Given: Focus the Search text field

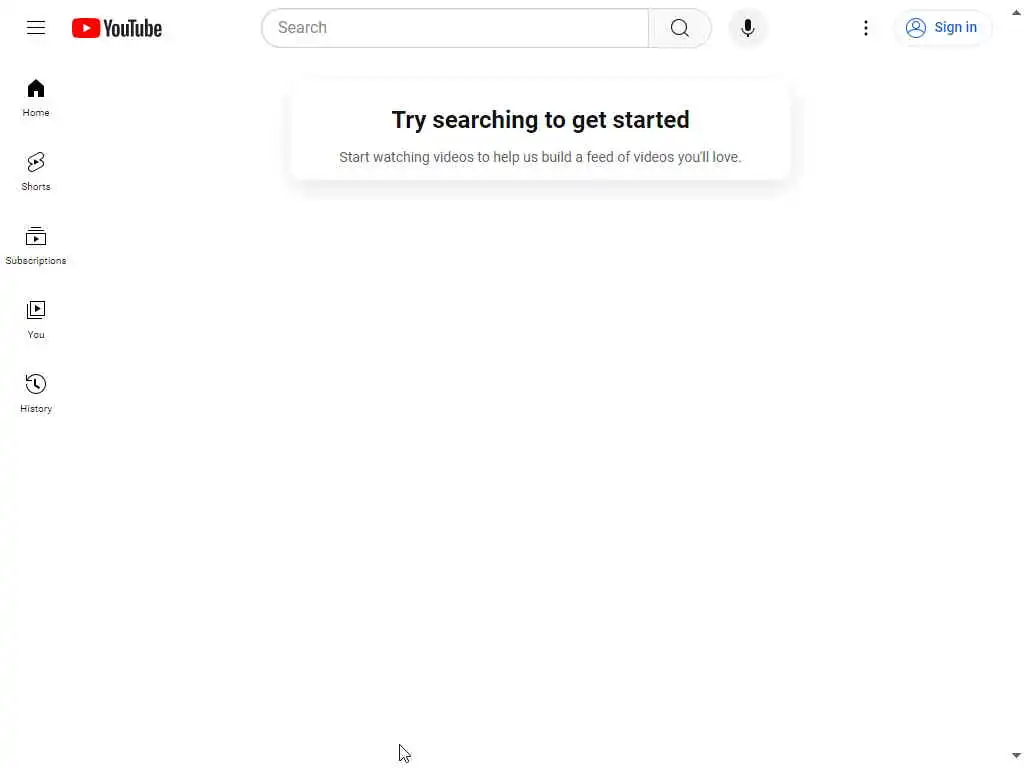Looking at the screenshot, I should [455, 28].
